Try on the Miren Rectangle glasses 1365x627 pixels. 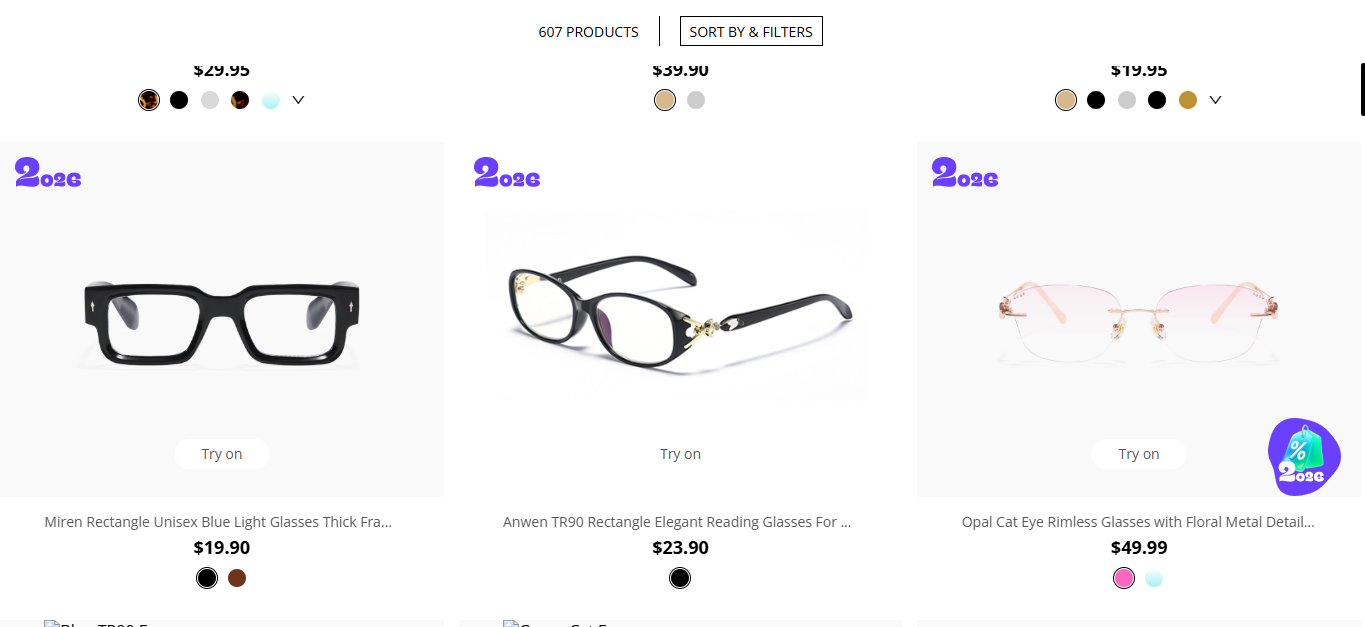221,453
